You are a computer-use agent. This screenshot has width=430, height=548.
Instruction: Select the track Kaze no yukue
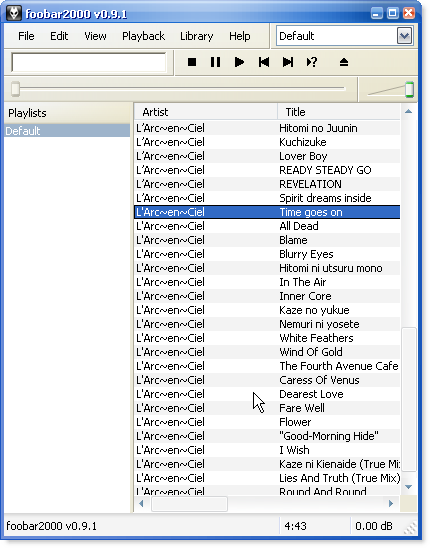267,310
